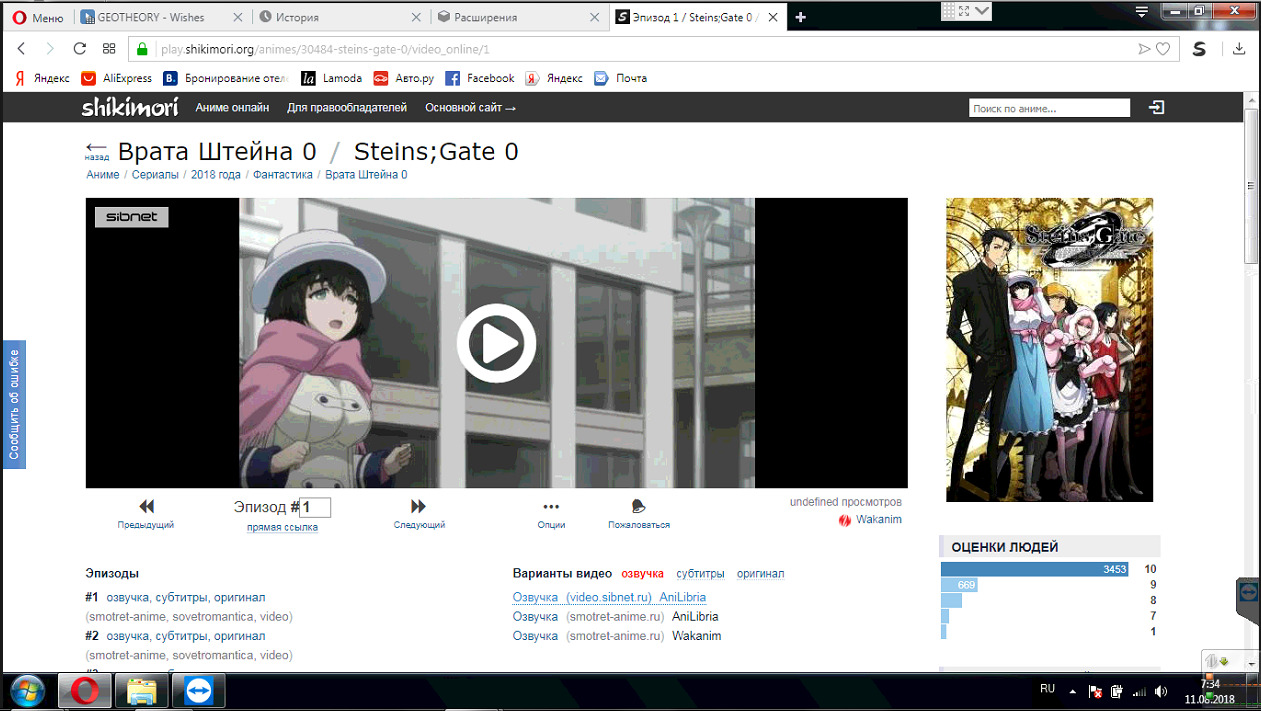The height and width of the screenshot is (711, 1261).
Task: Report video using the complain icon
Action: [638, 507]
